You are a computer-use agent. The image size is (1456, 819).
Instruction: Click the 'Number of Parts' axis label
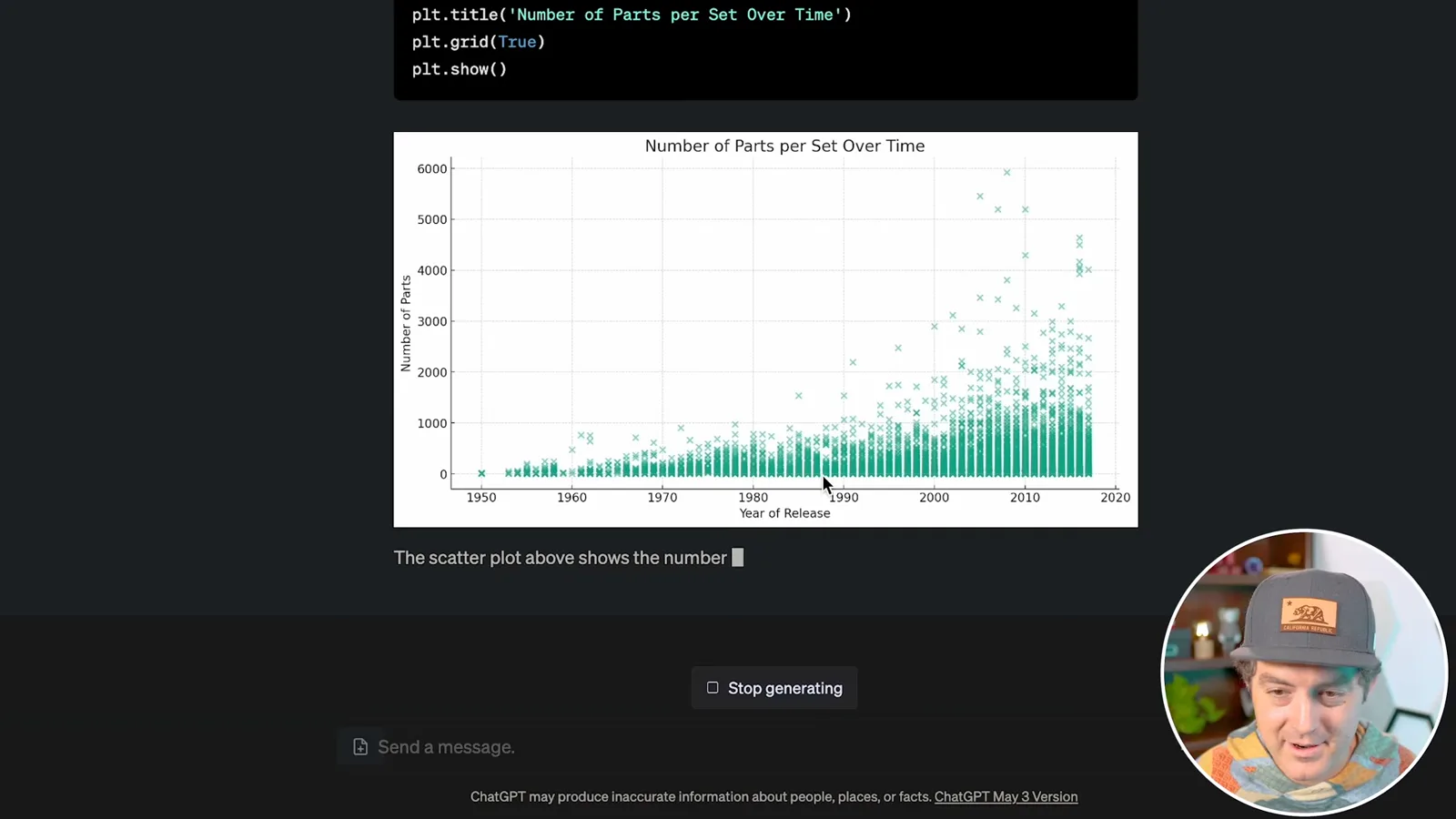(x=406, y=324)
